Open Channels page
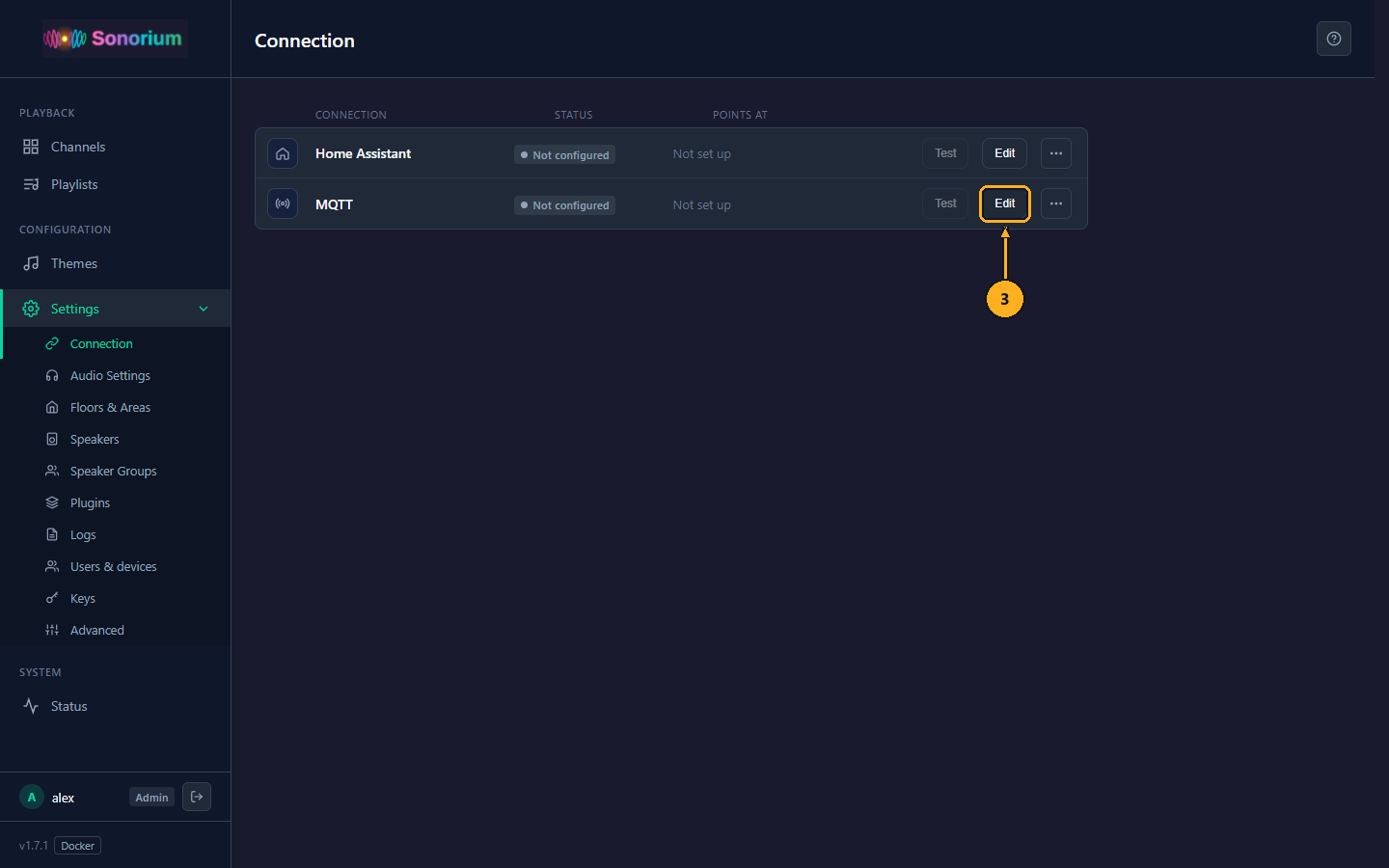 (x=116, y=147)
